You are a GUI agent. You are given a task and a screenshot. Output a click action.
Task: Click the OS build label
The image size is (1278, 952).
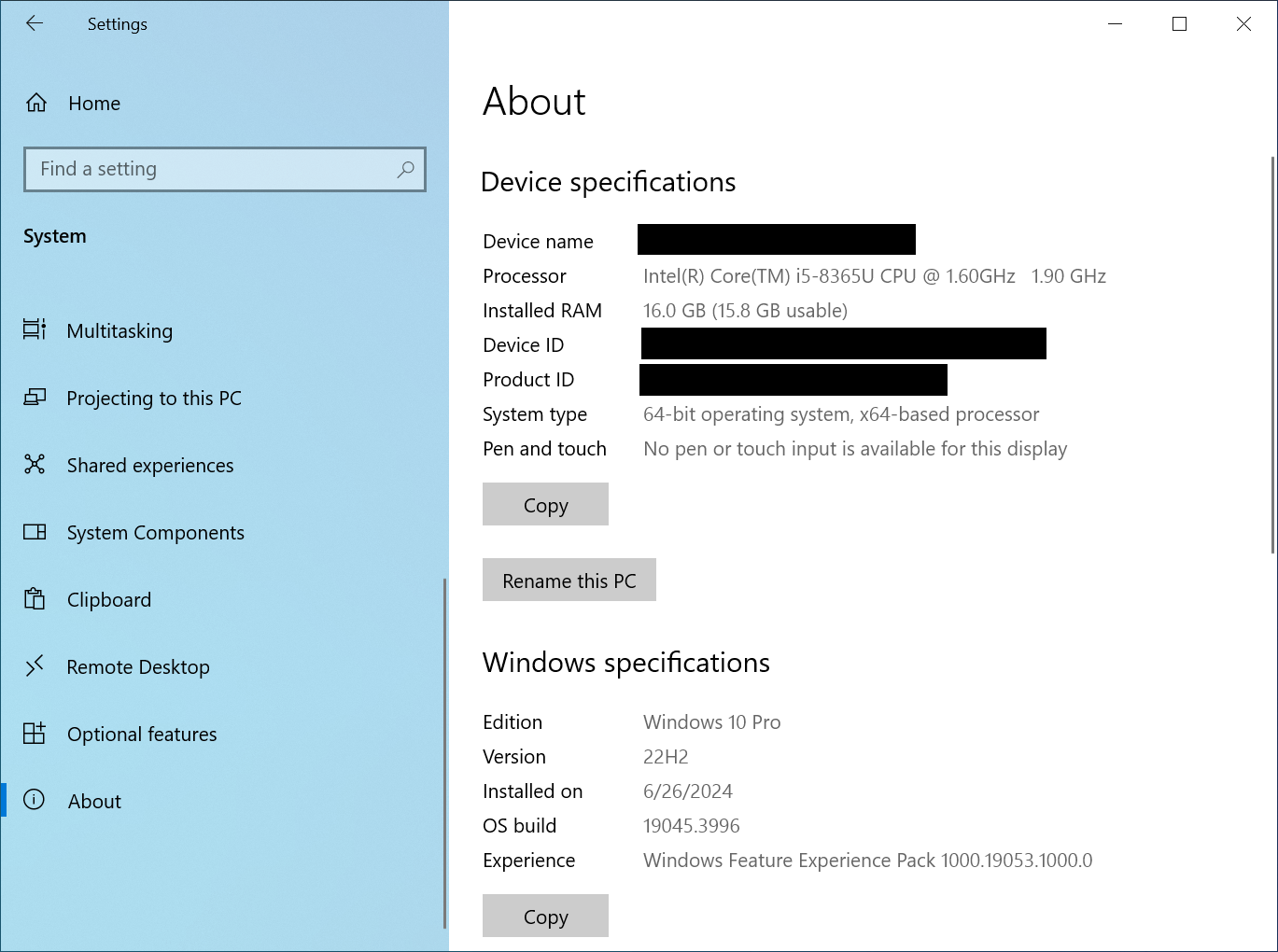pyautogui.click(x=520, y=826)
